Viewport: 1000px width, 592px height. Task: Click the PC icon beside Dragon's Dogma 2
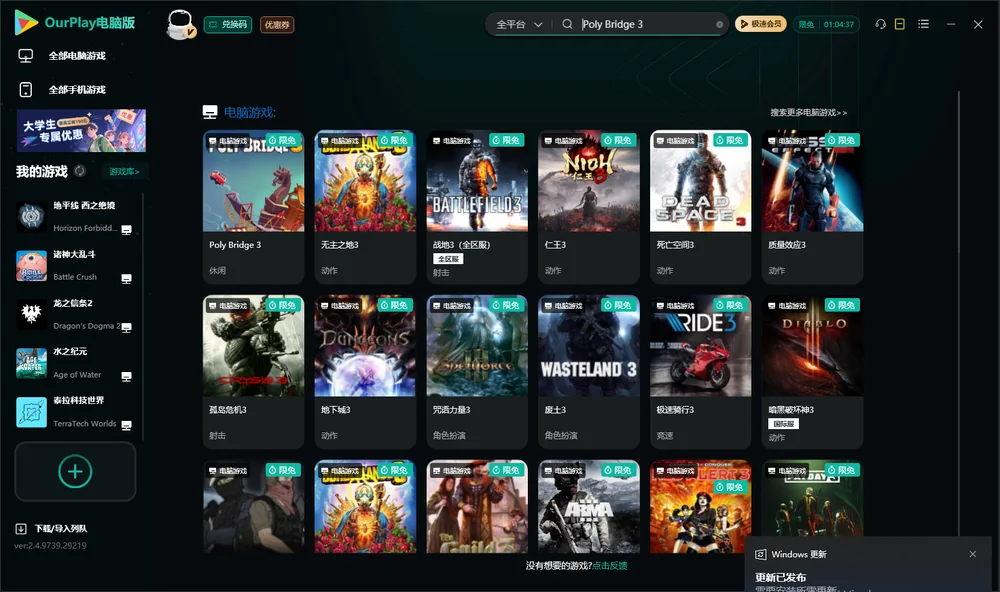coord(126,327)
